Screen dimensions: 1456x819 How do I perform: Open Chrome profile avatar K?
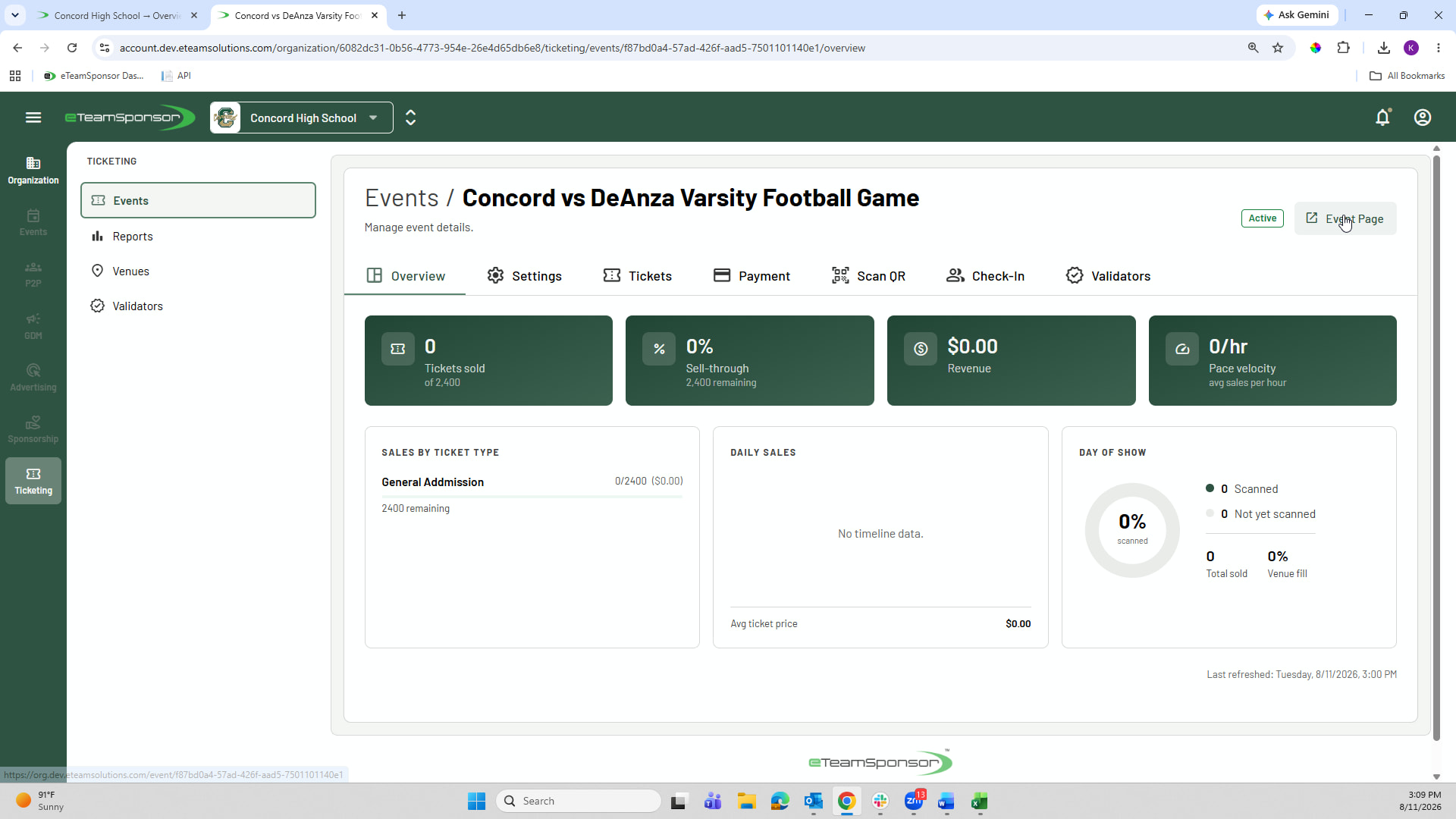(x=1411, y=48)
